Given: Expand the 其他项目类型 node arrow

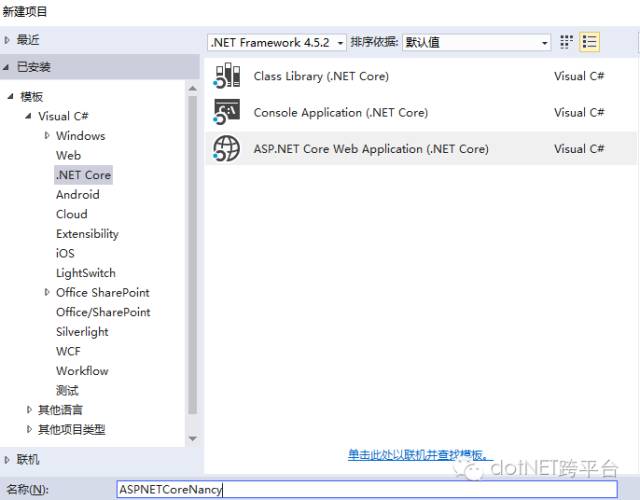Looking at the screenshot, I should tap(29, 429).
